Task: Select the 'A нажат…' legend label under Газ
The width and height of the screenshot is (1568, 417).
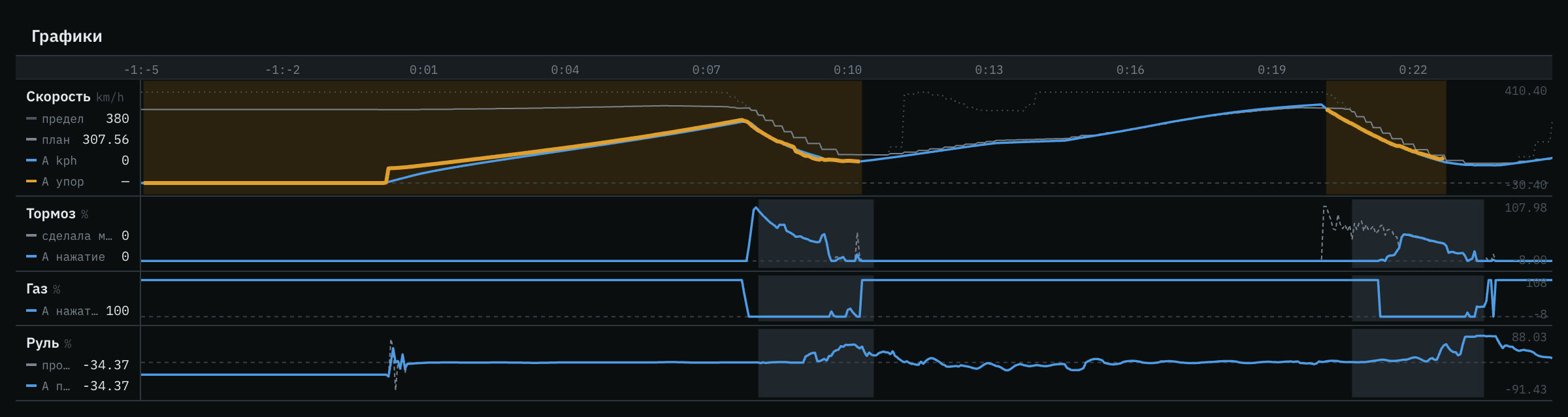Action: coord(70,311)
